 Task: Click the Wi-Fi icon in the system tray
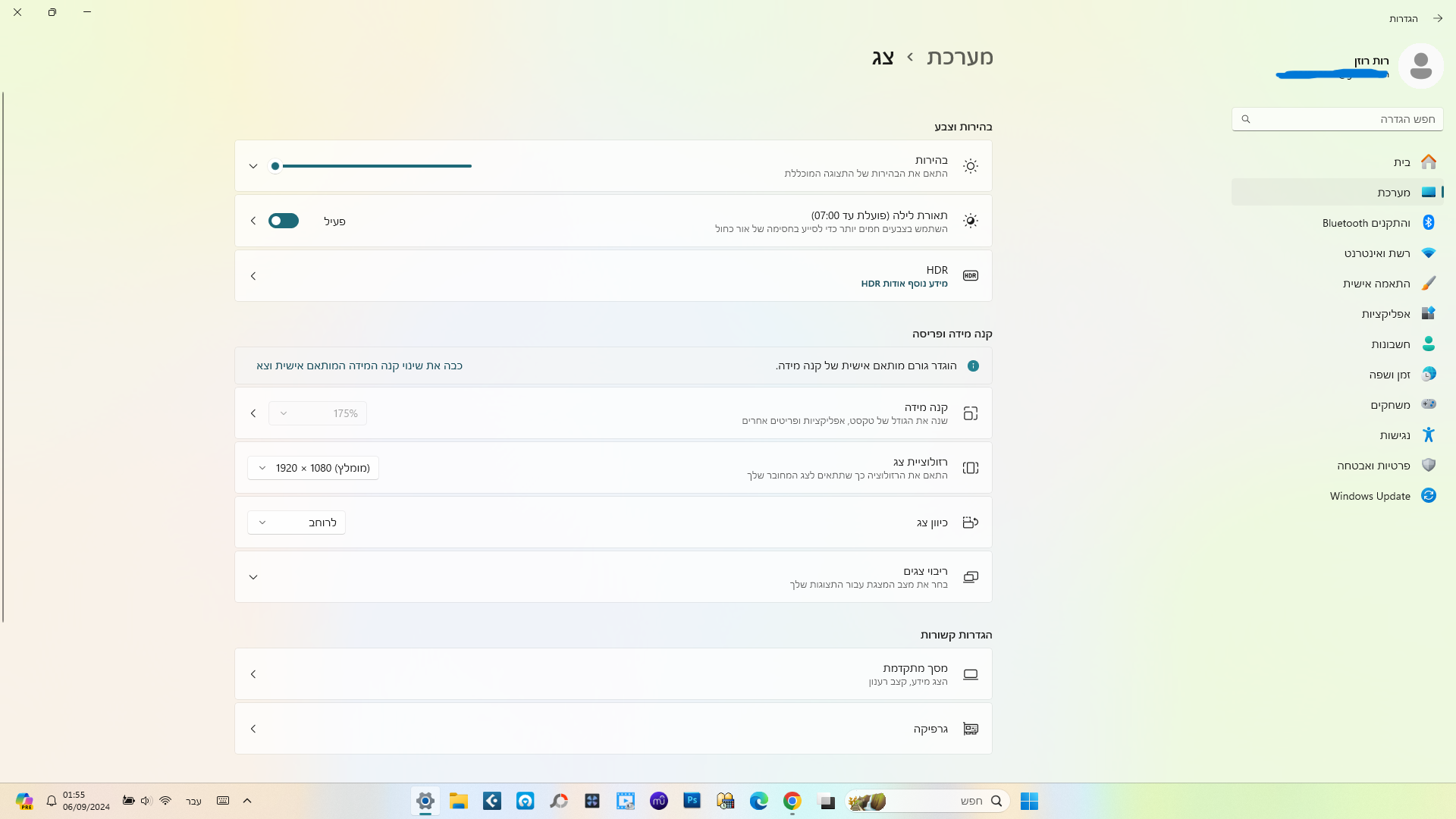tap(165, 801)
